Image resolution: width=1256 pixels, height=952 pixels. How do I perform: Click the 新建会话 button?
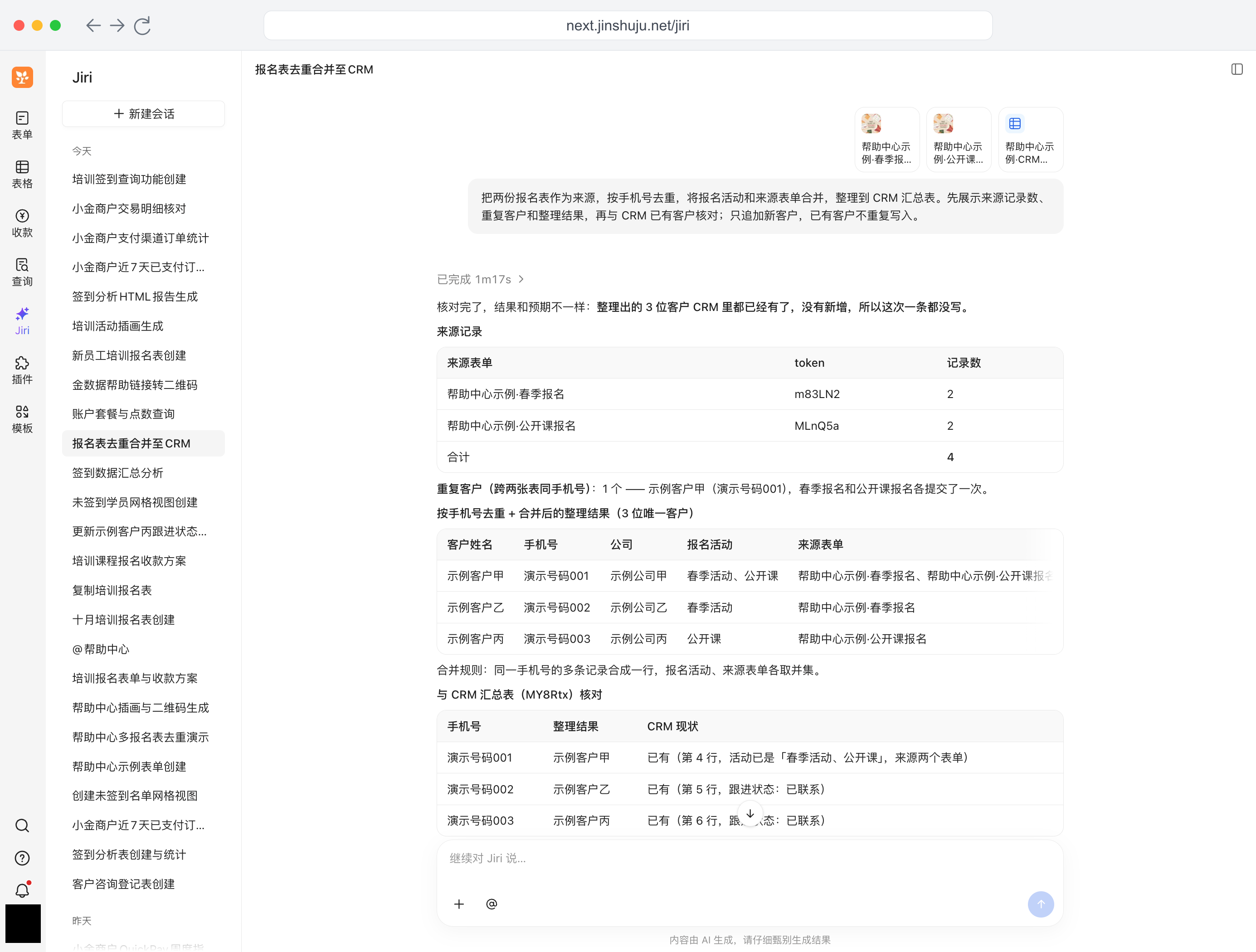pyautogui.click(x=143, y=113)
